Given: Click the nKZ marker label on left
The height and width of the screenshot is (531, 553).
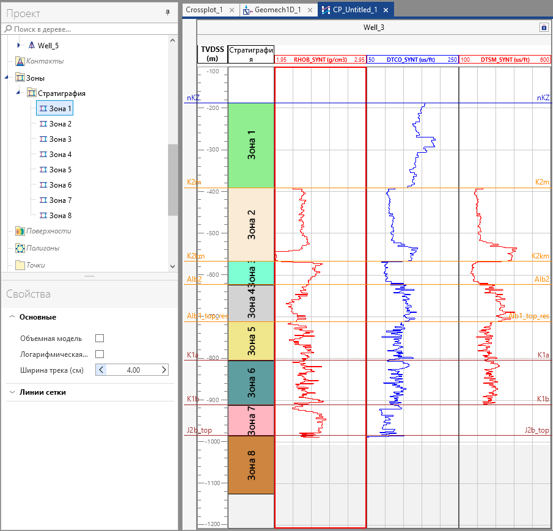Looking at the screenshot, I should (193, 98).
